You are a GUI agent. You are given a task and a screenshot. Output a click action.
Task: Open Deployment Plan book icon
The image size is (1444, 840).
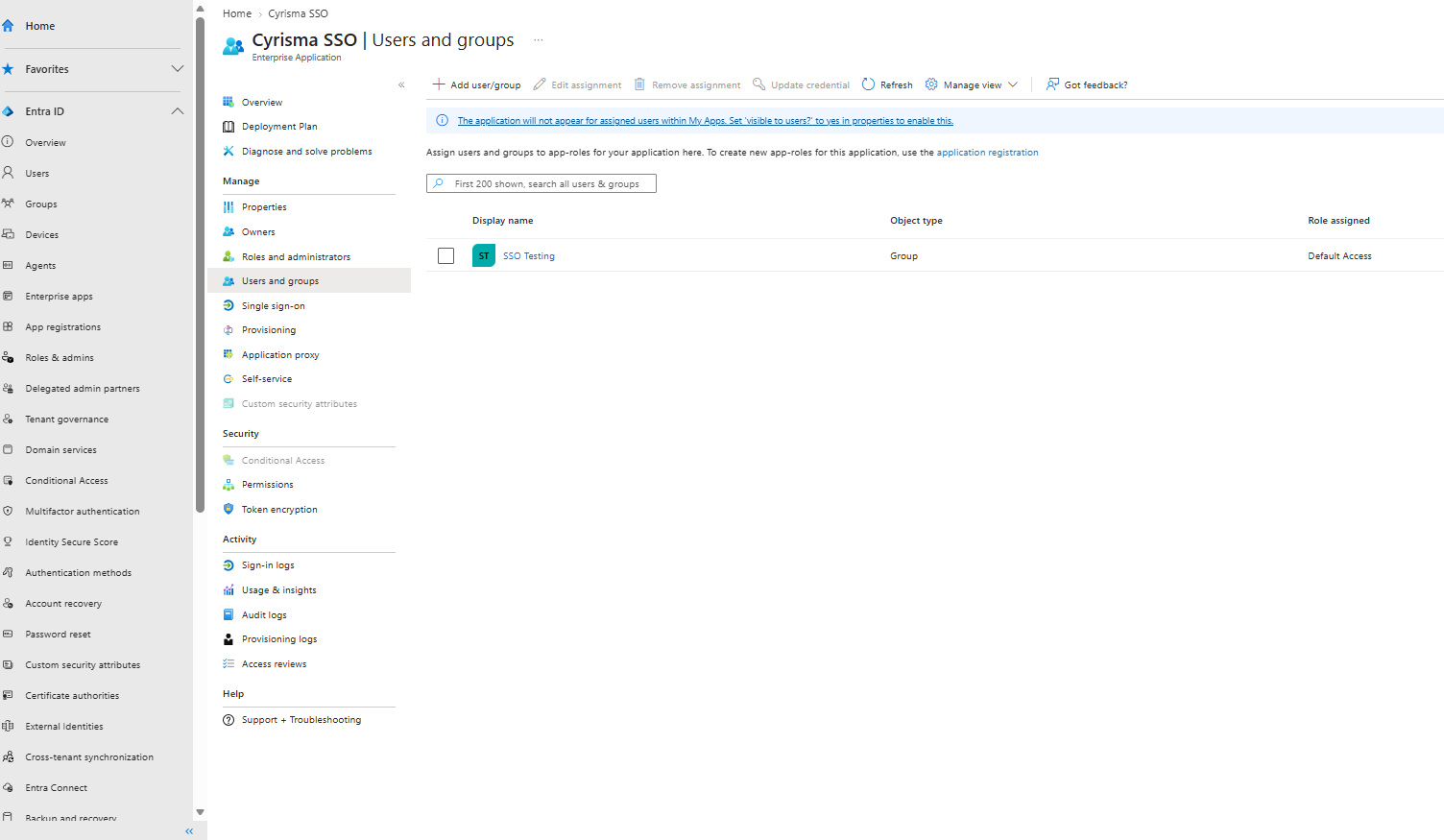point(229,127)
